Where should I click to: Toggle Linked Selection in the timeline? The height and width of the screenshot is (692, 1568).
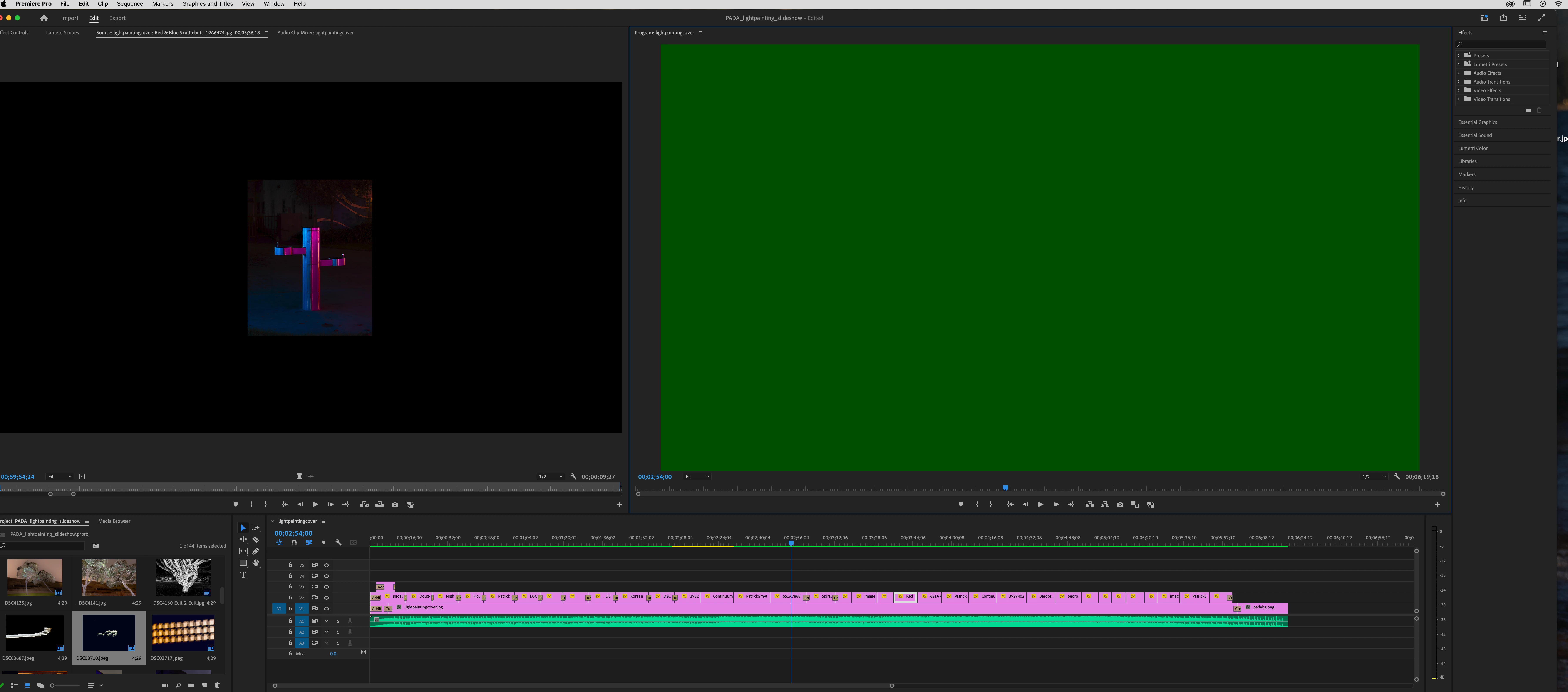coord(309,542)
